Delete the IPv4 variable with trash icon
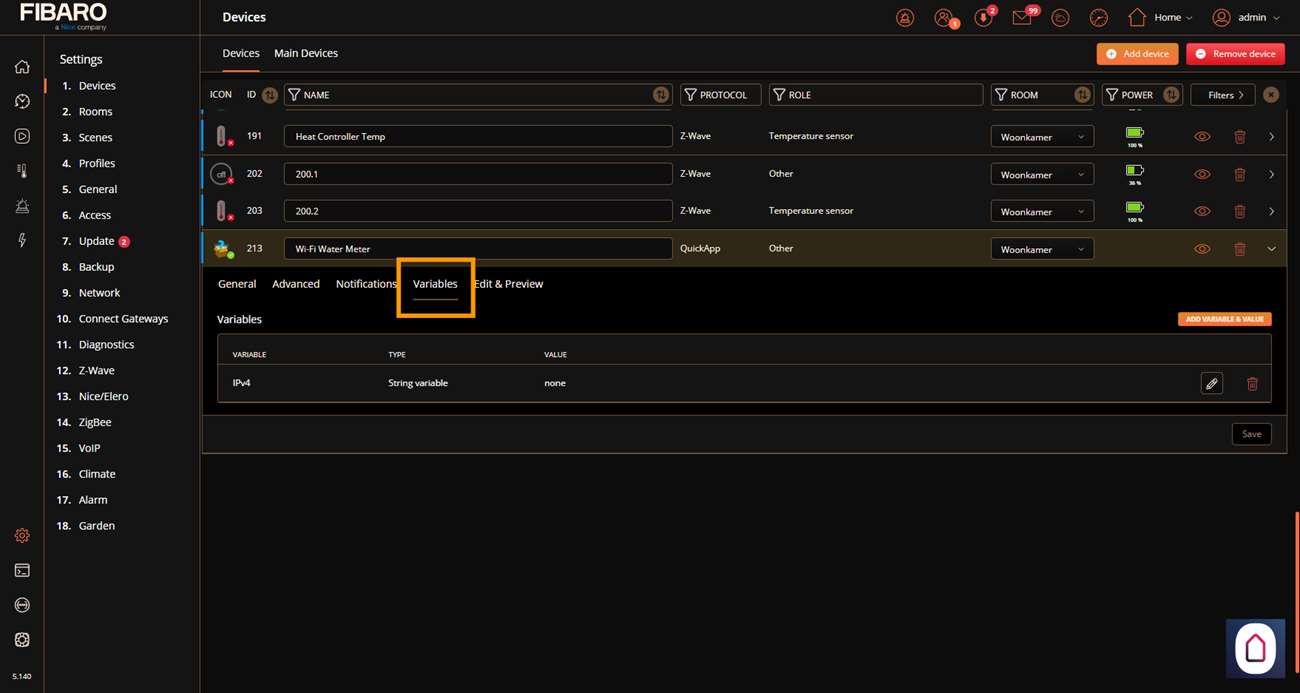The image size is (1300, 693). coord(1251,383)
